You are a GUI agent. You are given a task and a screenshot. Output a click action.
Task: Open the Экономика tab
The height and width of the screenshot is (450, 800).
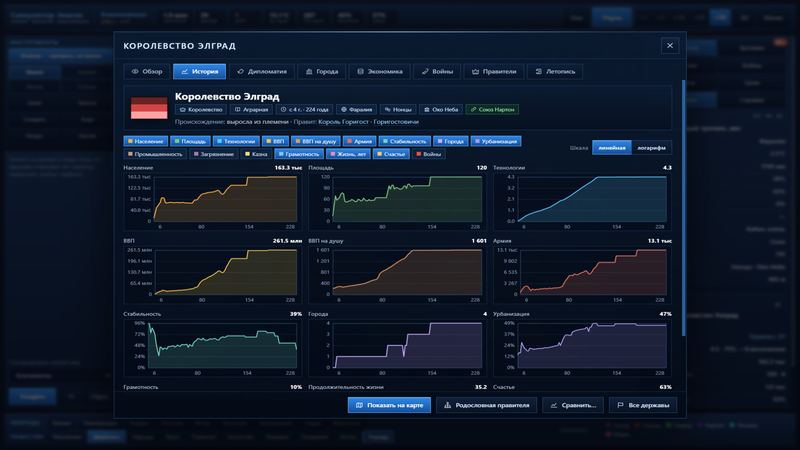(x=380, y=71)
